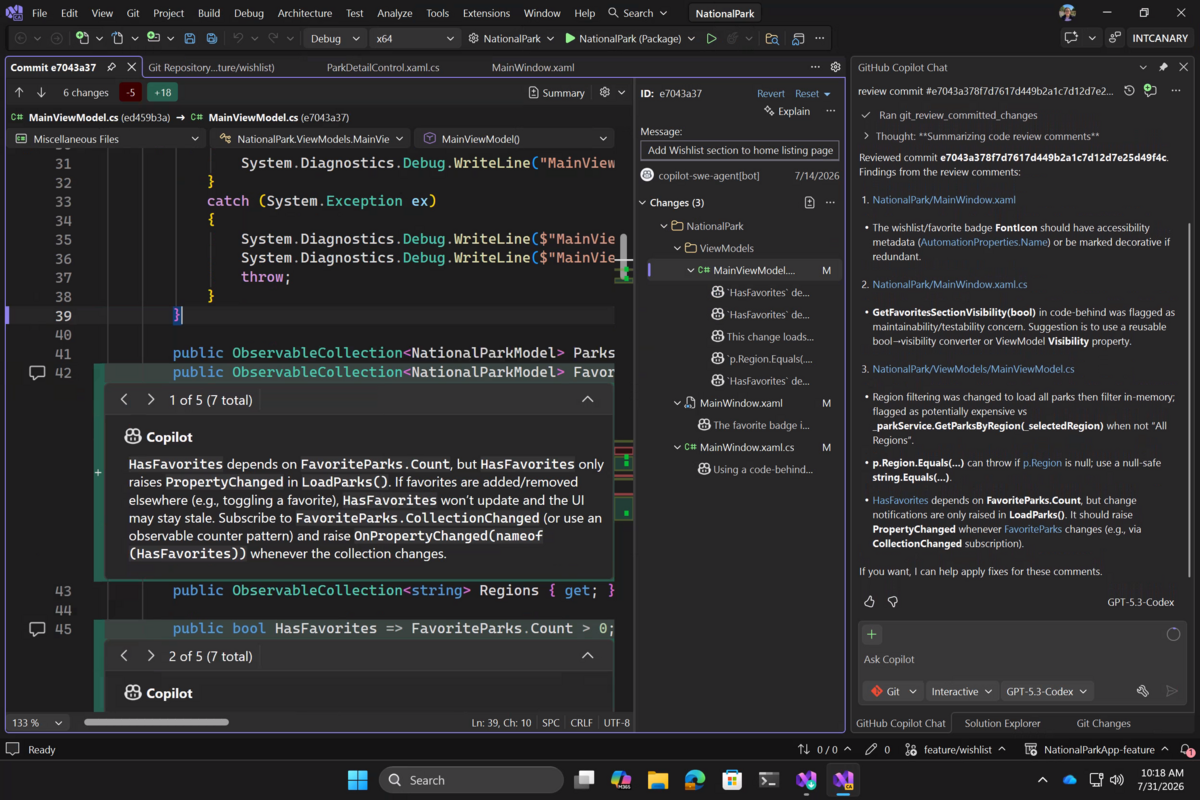Collapse the Changes (3) section
The image size is (1200, 800).
tap(643, 202)
